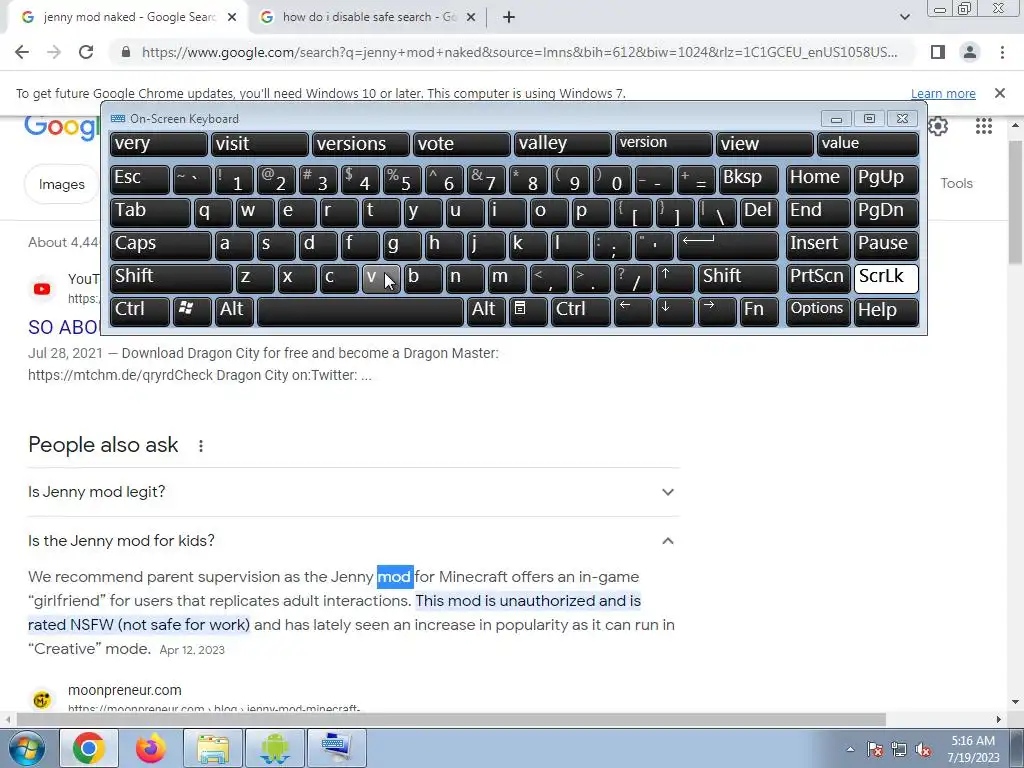The height and width of the screenshot is (768, 1024).
Task: Toggle the Caps key on keyboard
Action: click(x=160, y=245)
